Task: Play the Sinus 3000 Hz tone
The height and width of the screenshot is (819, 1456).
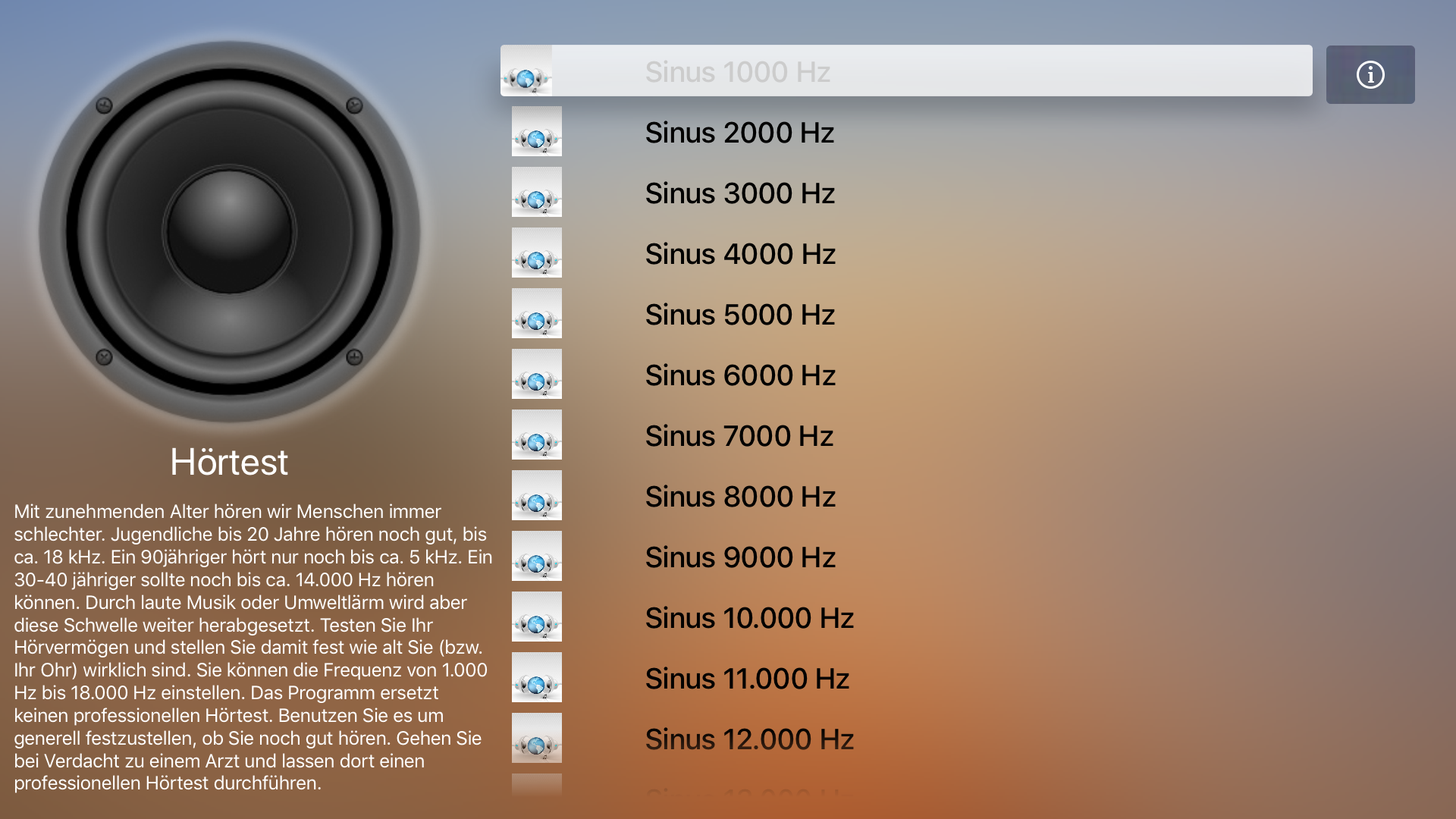Action: pyautogui.click(x=906, y=193)
